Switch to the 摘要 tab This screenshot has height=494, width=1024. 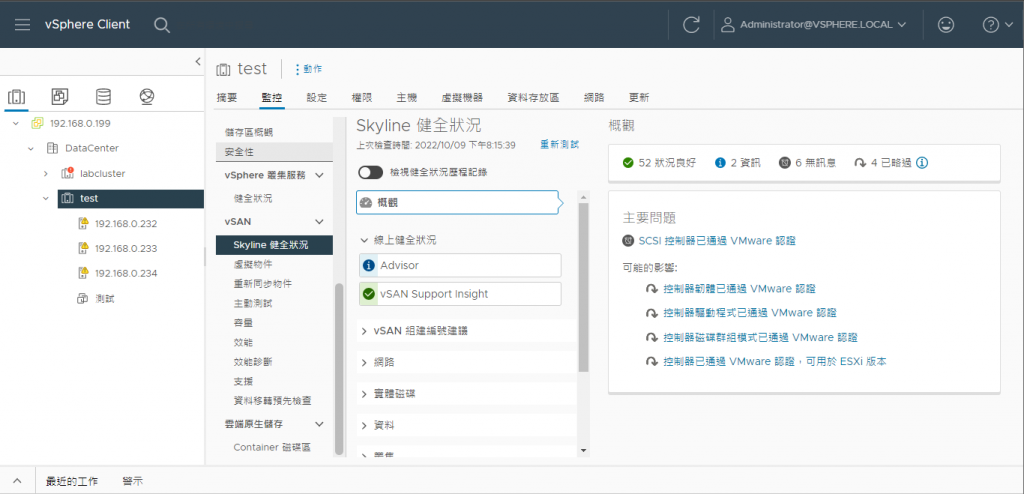tap(227, 97)
